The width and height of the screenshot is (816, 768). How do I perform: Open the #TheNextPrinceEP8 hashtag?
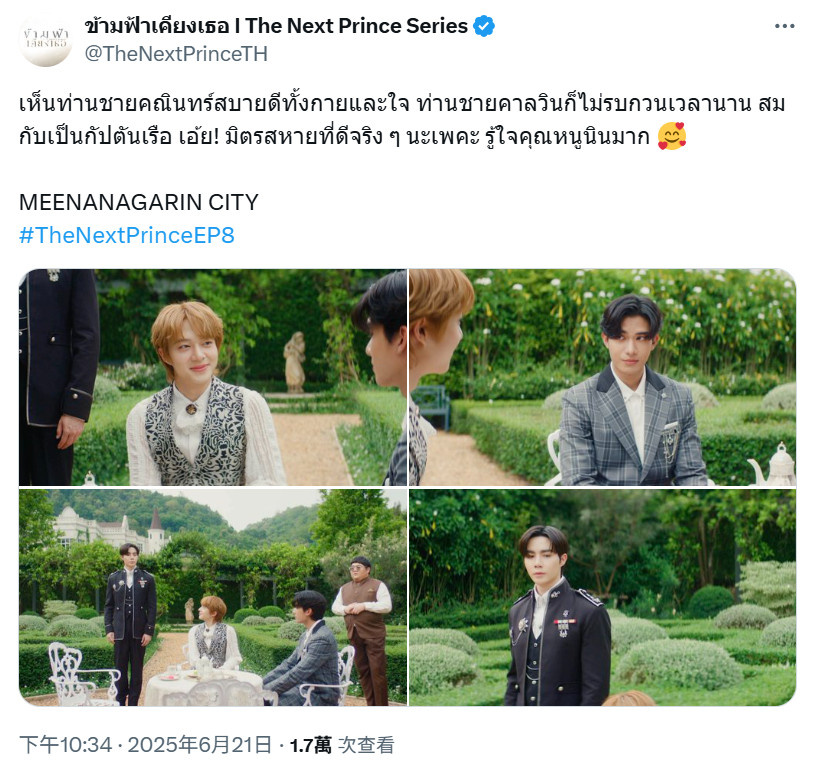click(x=127, y=235)
